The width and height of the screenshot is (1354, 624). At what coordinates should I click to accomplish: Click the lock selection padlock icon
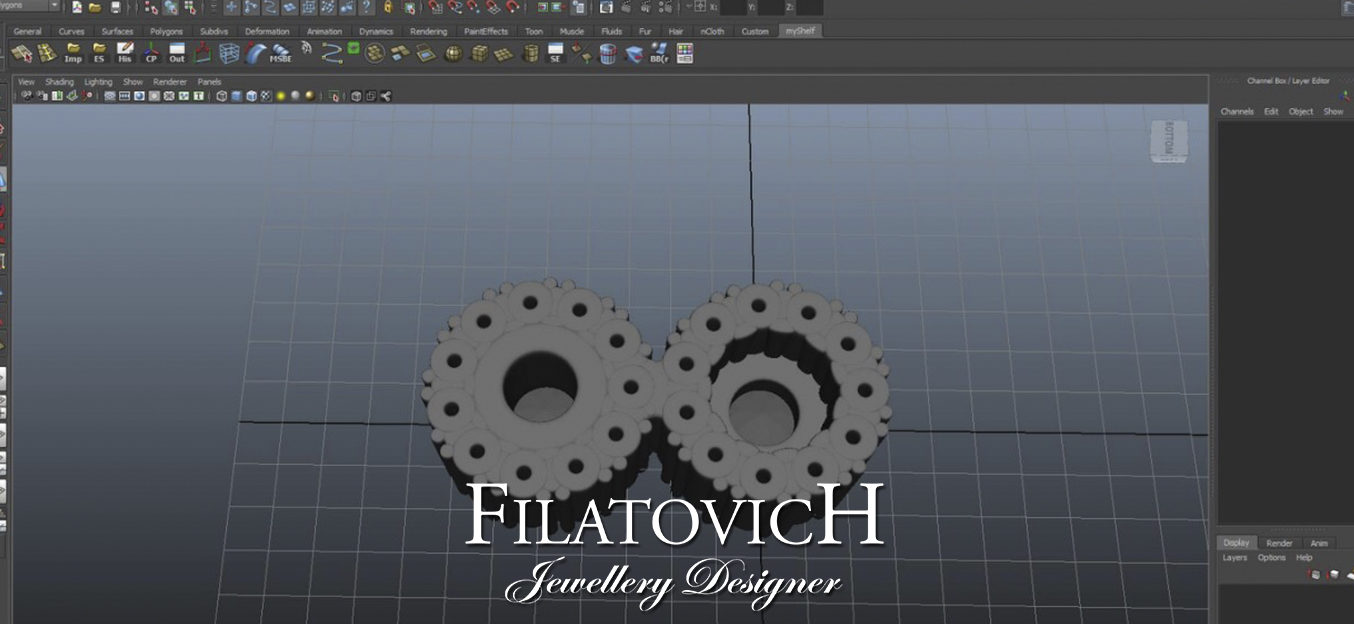coord(388,8)
